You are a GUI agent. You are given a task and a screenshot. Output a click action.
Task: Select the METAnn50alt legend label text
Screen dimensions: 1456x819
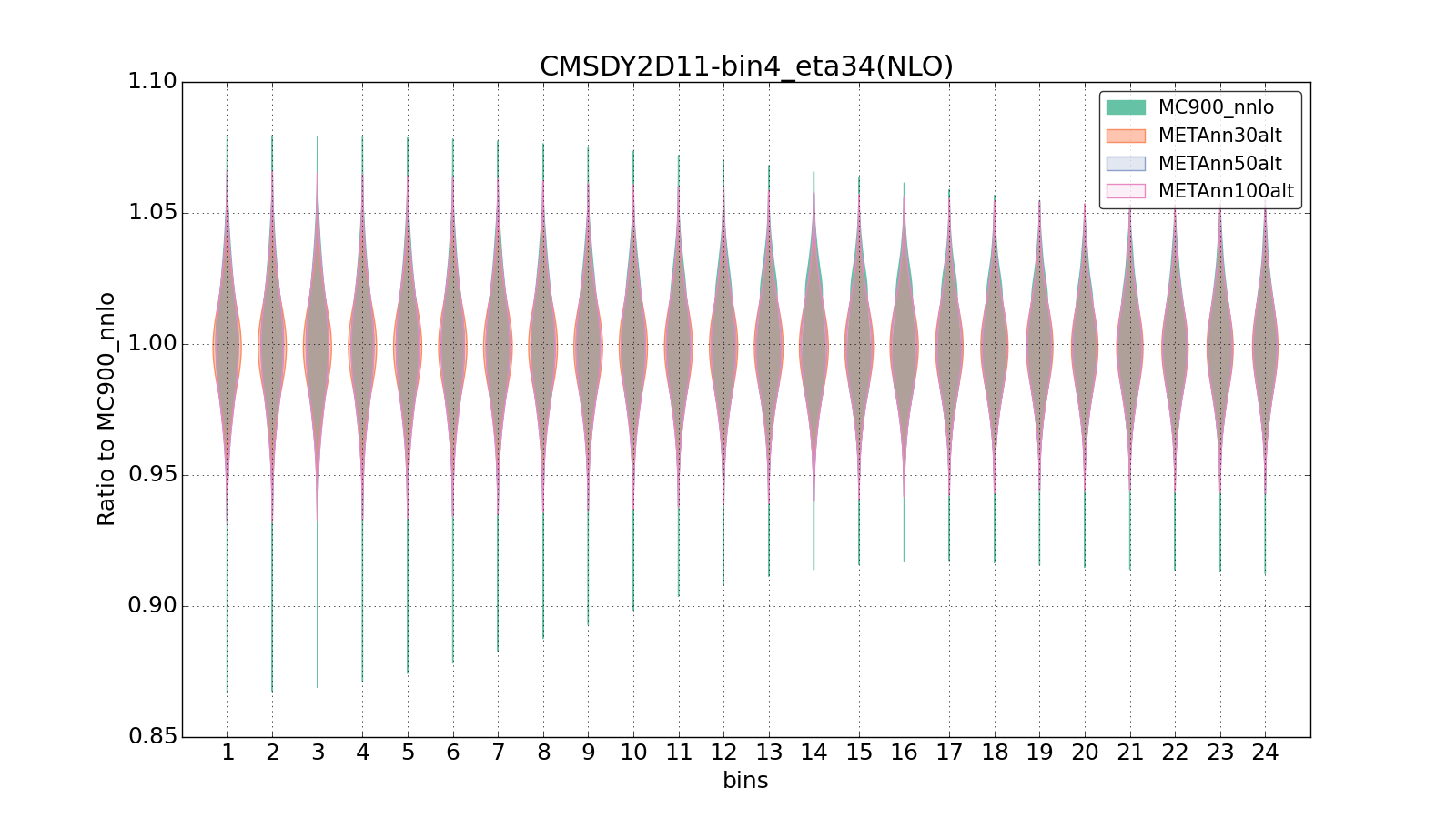click(1219, 164)
